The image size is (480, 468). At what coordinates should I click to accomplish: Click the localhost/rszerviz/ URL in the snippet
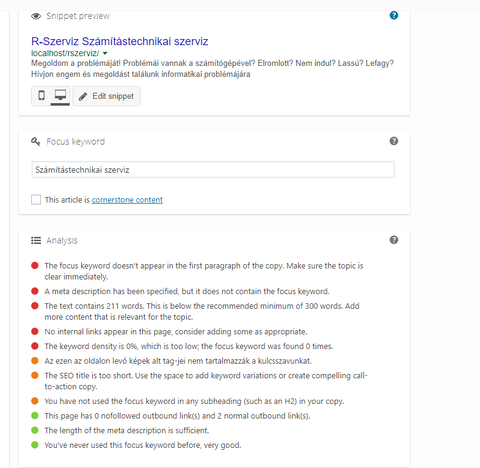(x=65, y=53)
